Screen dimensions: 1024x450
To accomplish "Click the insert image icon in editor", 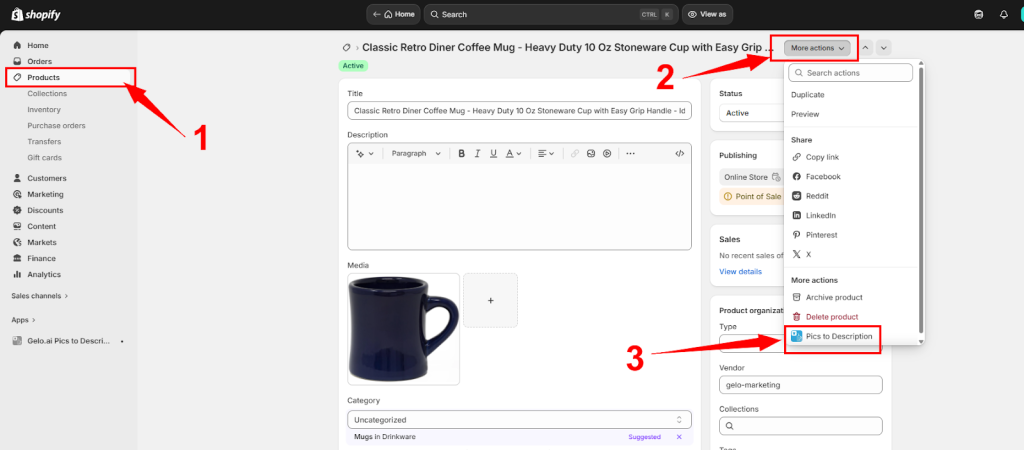I will coord(591,154).
